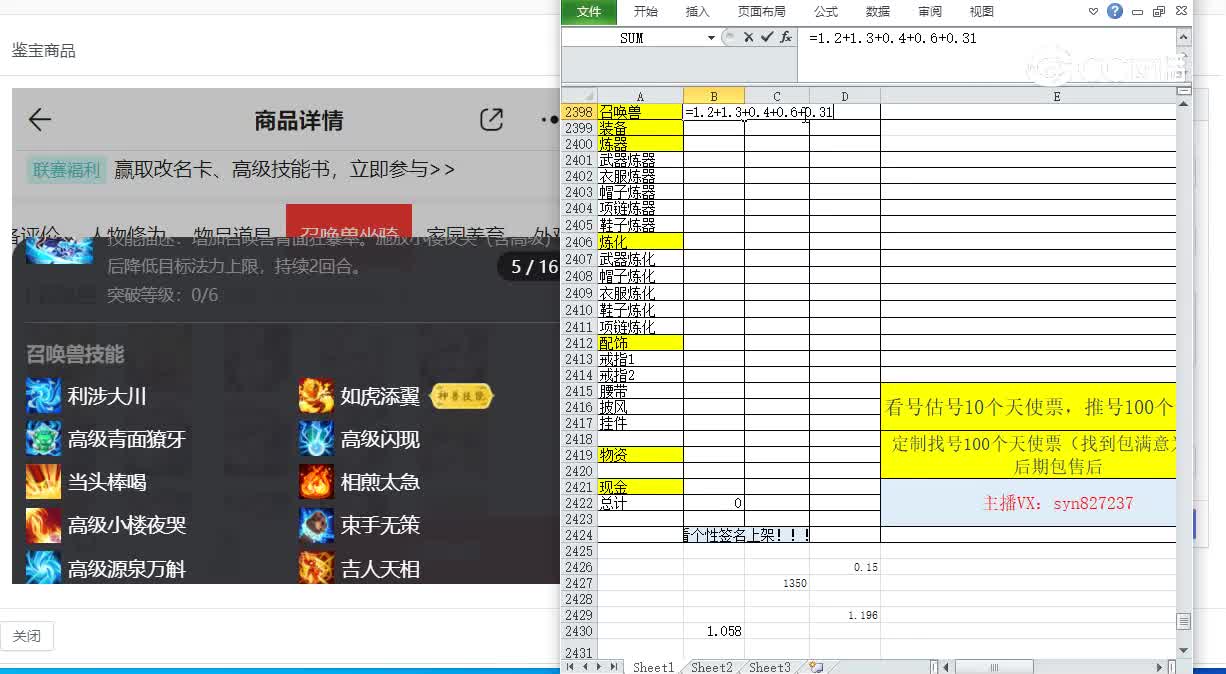1226x674 pixels.
Task: Cancel the formula entry with the X icon
Action: pyautogui.click(x=748, y=37)
